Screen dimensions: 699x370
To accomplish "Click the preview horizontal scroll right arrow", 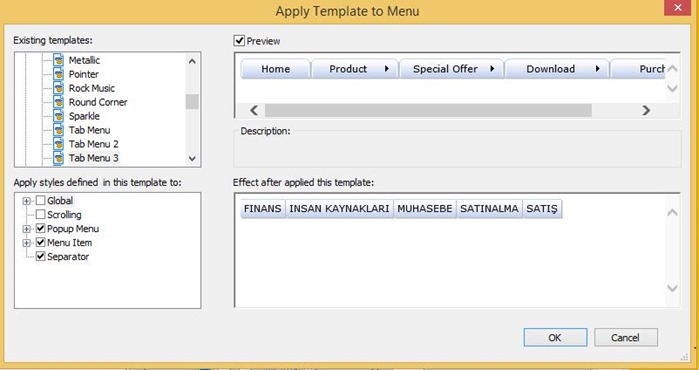I will click(x=646, y=110).
